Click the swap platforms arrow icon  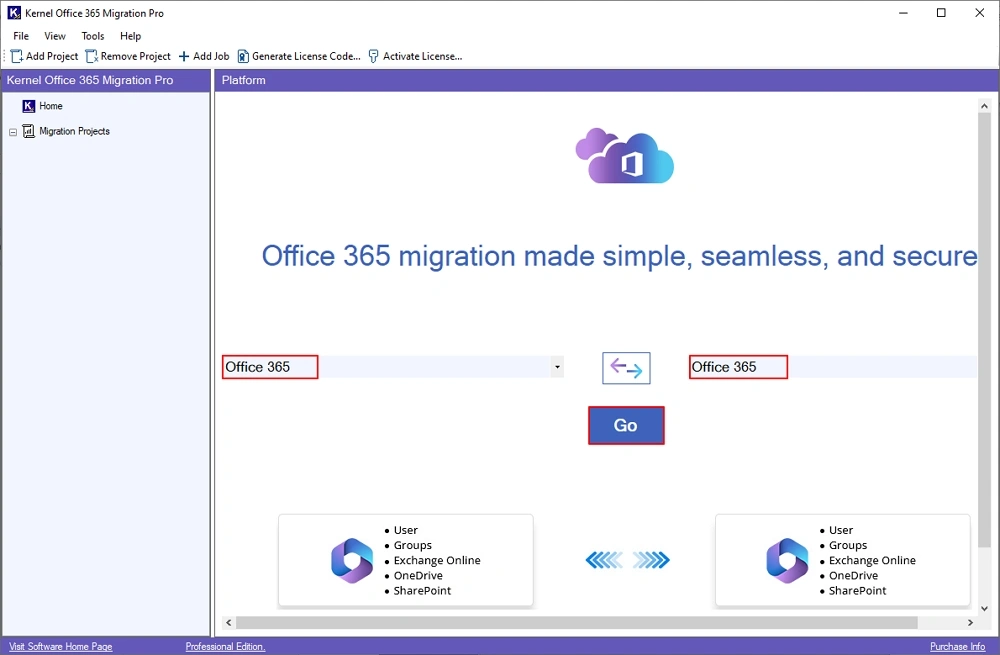(x=626, y=367)
